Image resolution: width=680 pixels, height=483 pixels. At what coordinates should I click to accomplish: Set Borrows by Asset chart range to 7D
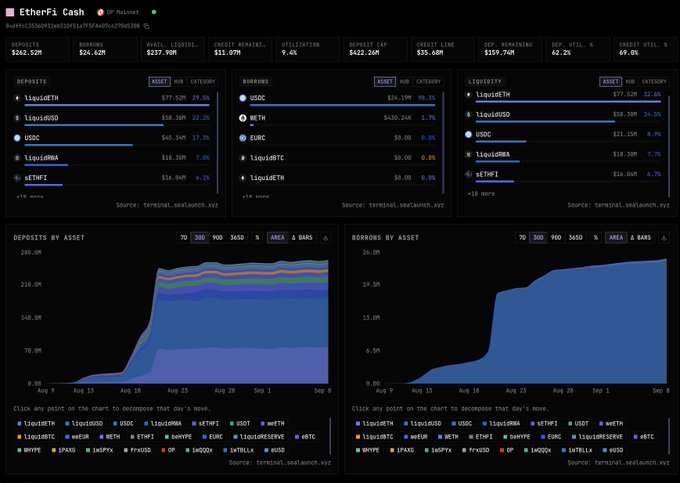[522, 238]
